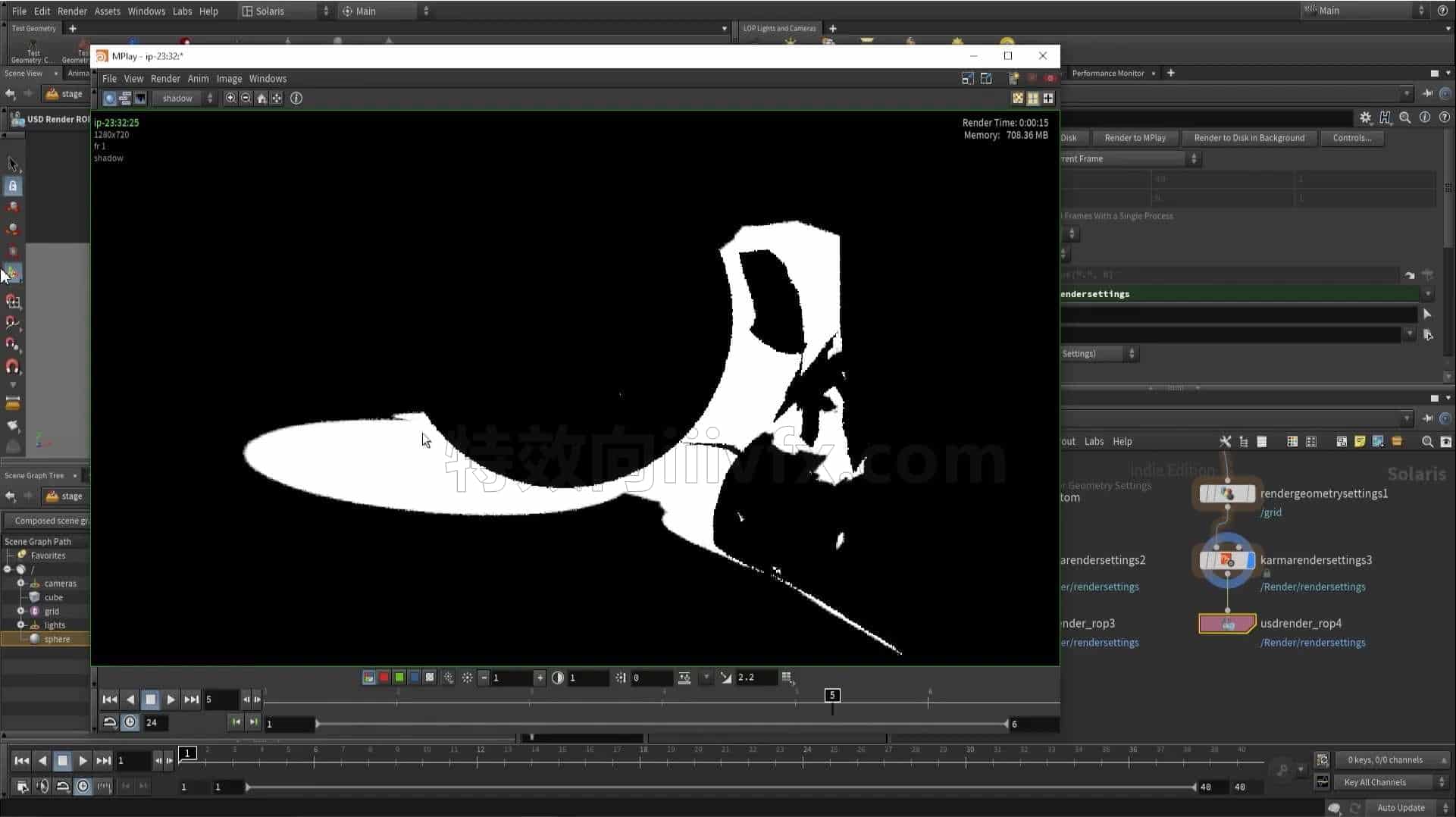Toggle MPlay full color display button
Image resolution: width=1456 pixels, height=817 pixels.
coord(369,678)
